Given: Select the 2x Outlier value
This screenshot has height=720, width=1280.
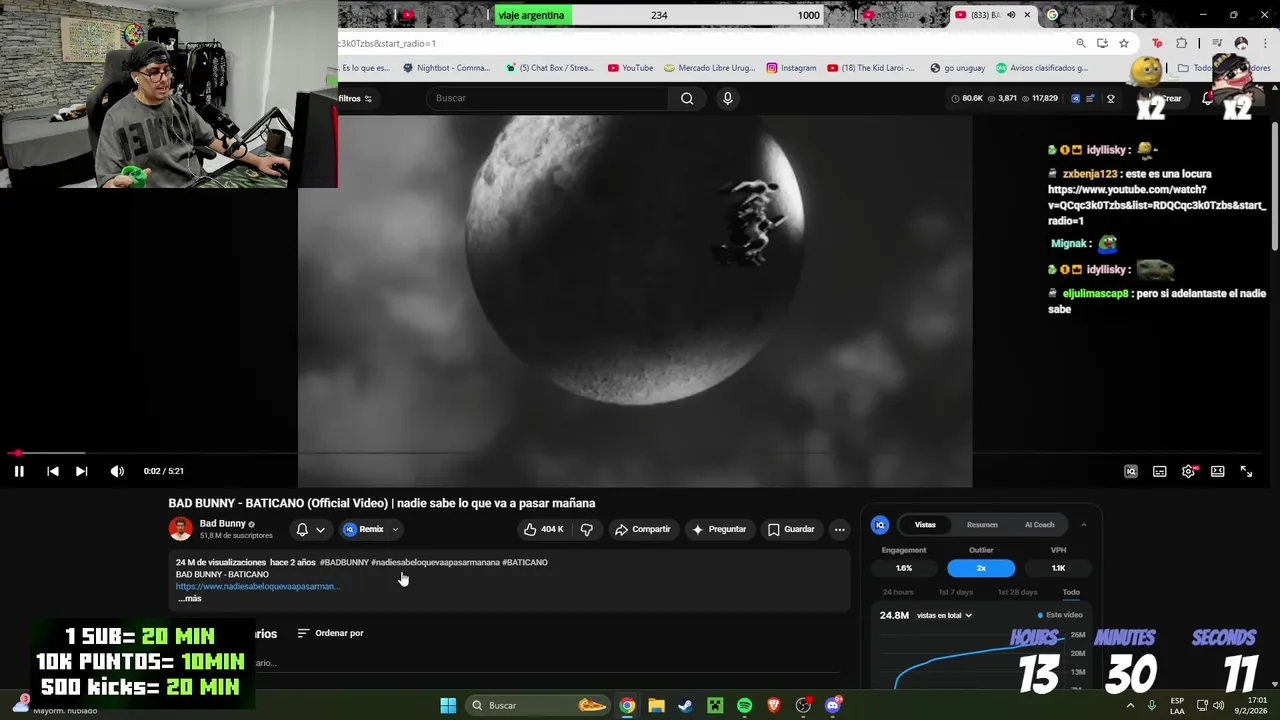Looking at the screenshot, I should point(981,568).
